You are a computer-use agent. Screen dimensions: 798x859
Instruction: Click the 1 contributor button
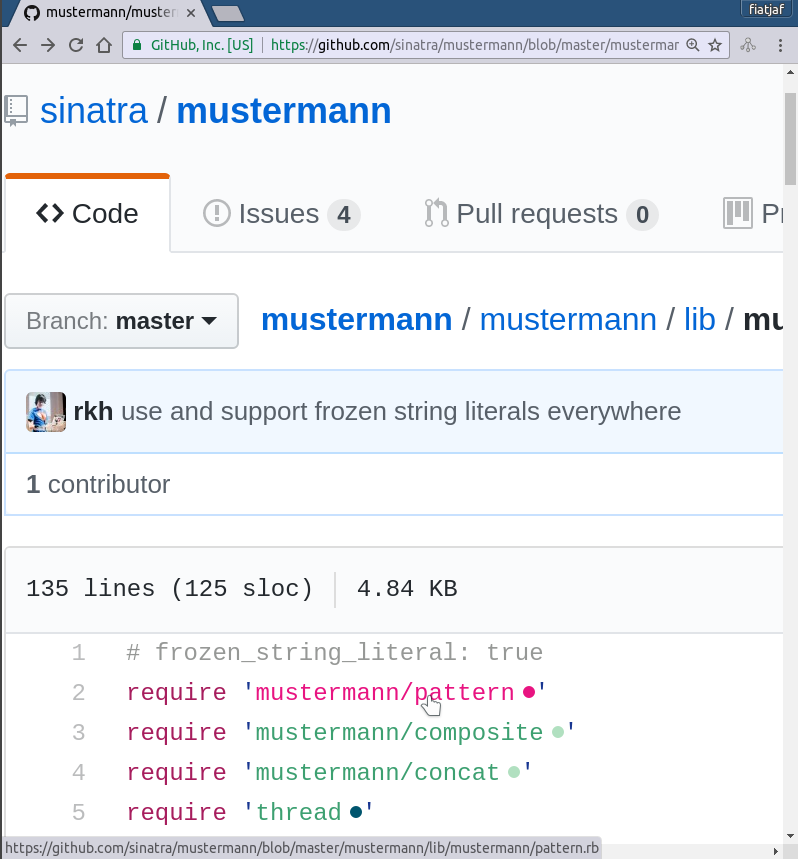click(98, 484)
